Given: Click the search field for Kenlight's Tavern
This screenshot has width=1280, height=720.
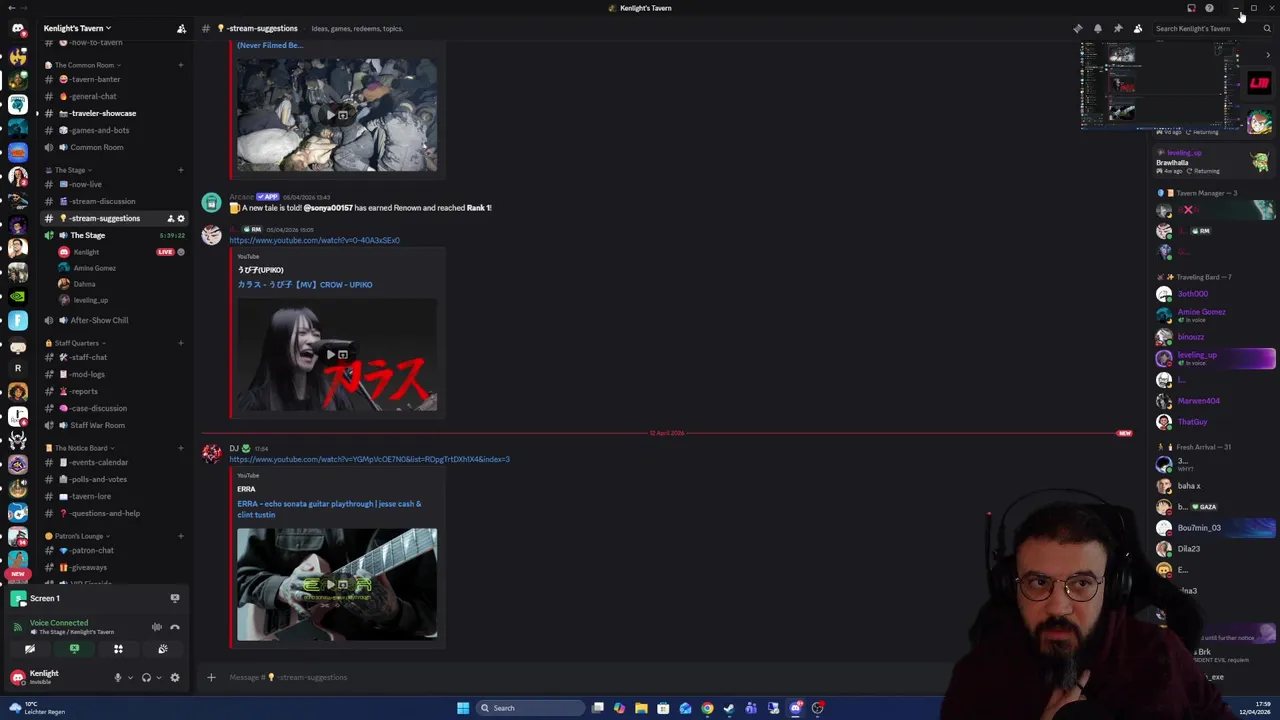Looking at the screenshot, I should click(1213, 28).
